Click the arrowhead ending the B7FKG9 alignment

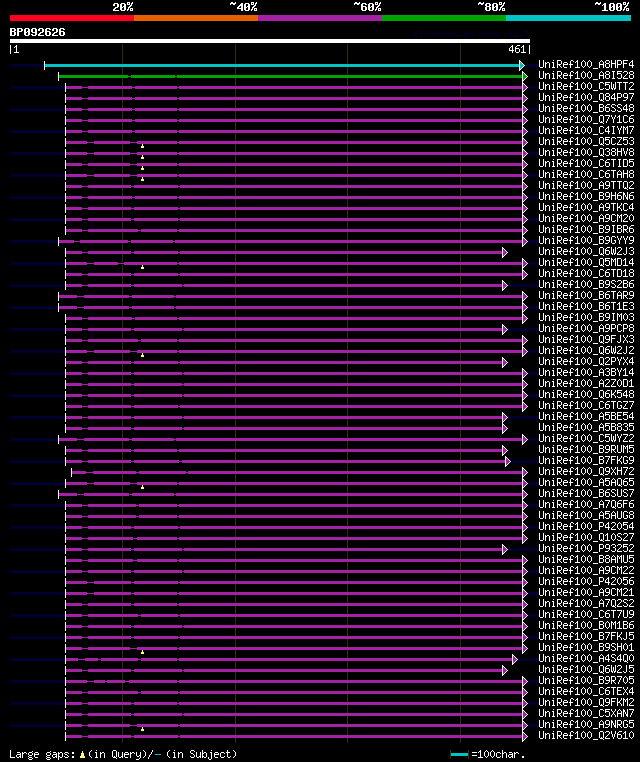click(508, 461)
